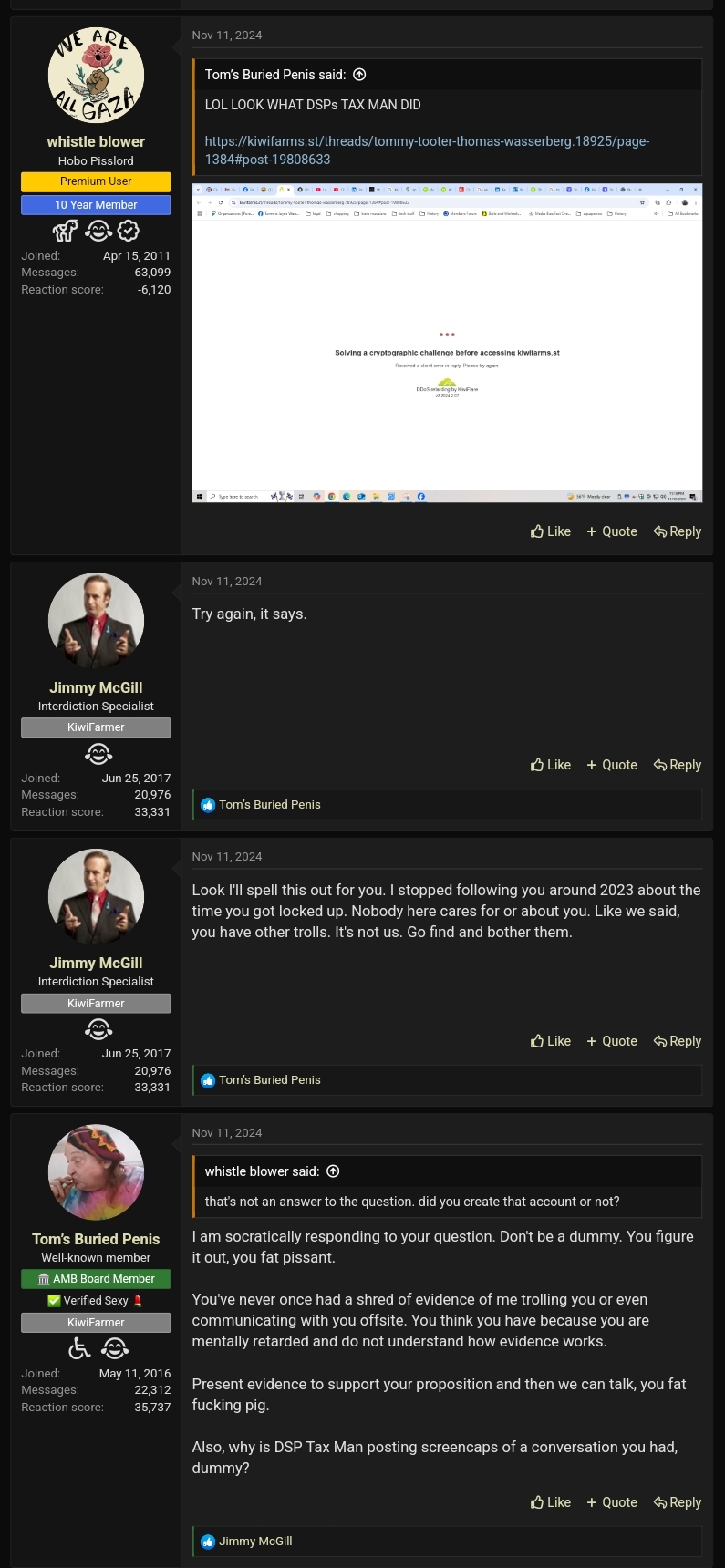Click the checkmark badge icon under whistle blower
This screenshot has width=725, height=1568.
tap(129, 231)
